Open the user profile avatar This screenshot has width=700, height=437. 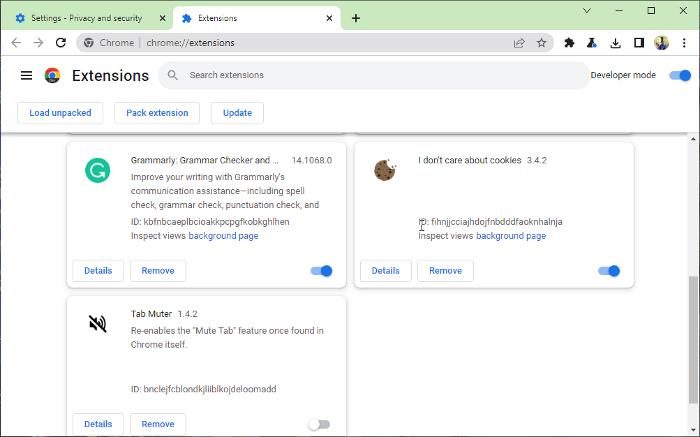(661, 43)
